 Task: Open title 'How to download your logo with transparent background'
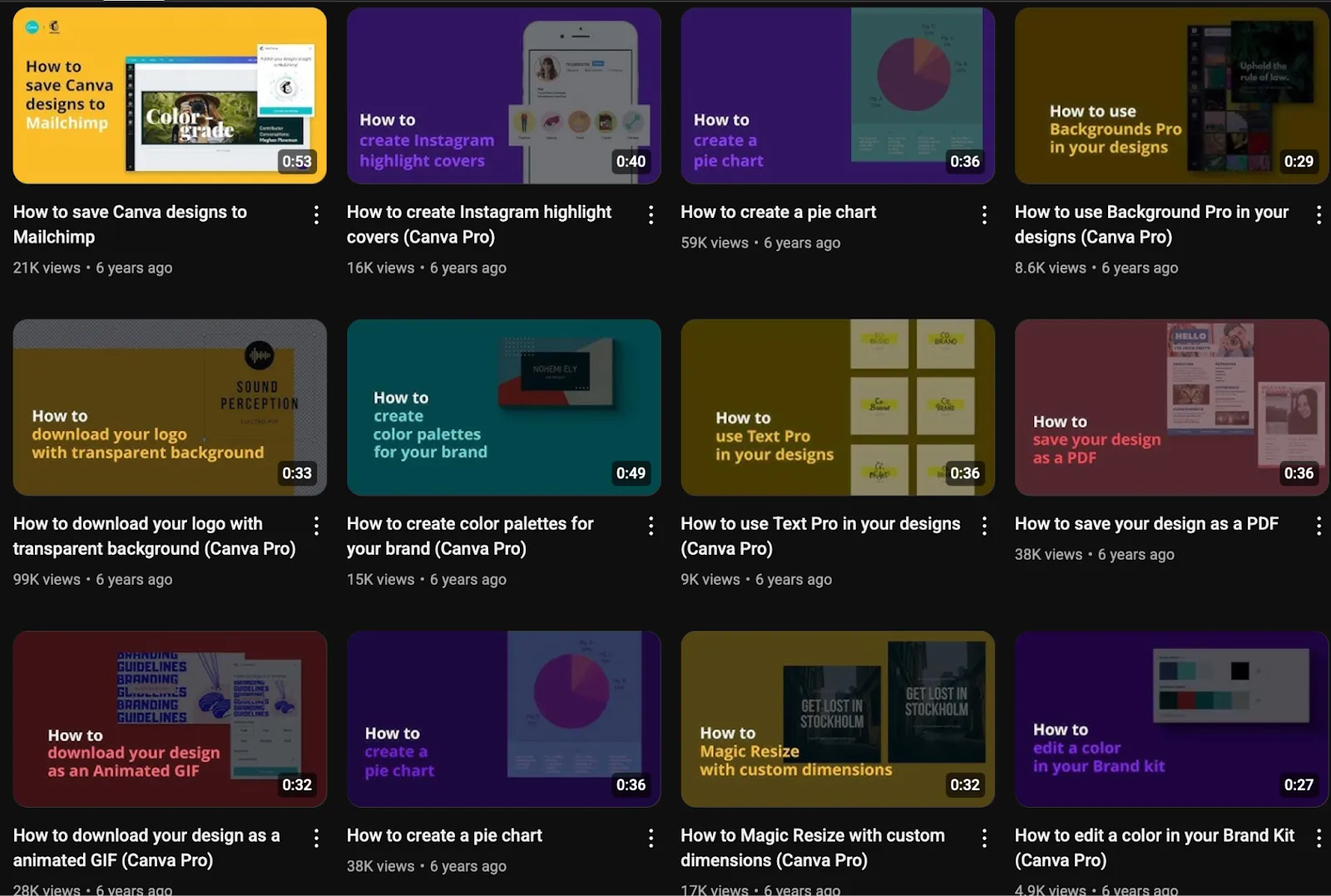154,536
